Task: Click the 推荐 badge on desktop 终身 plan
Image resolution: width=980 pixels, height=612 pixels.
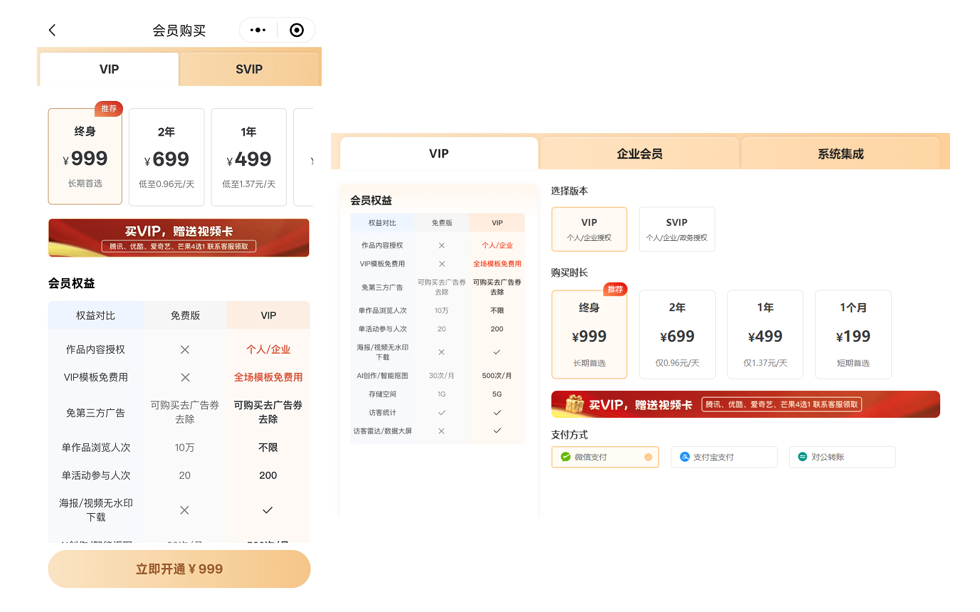Action: (615, 290)
